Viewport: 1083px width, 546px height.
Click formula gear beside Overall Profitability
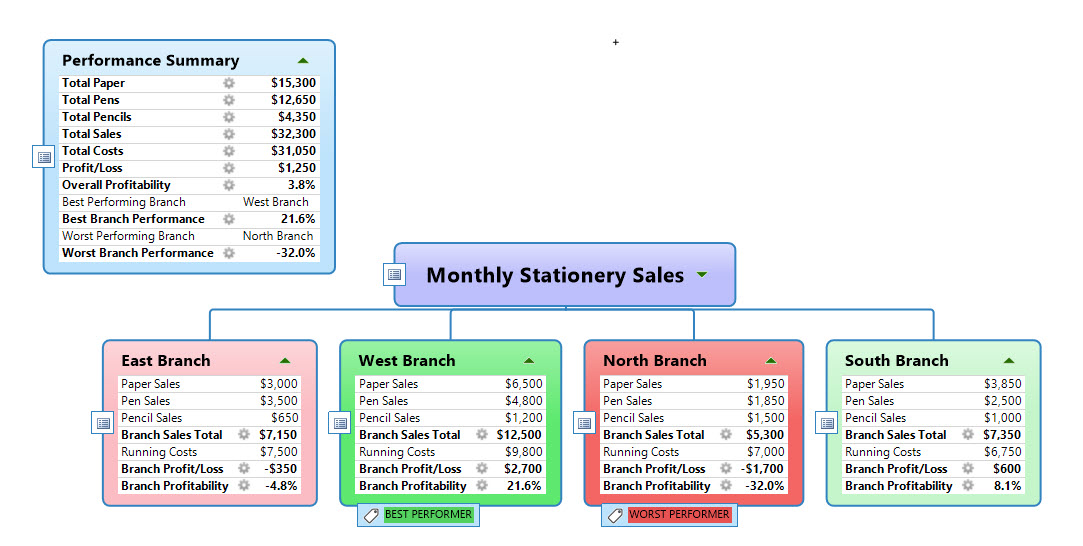pyautogui.click(x=229, y=185)
